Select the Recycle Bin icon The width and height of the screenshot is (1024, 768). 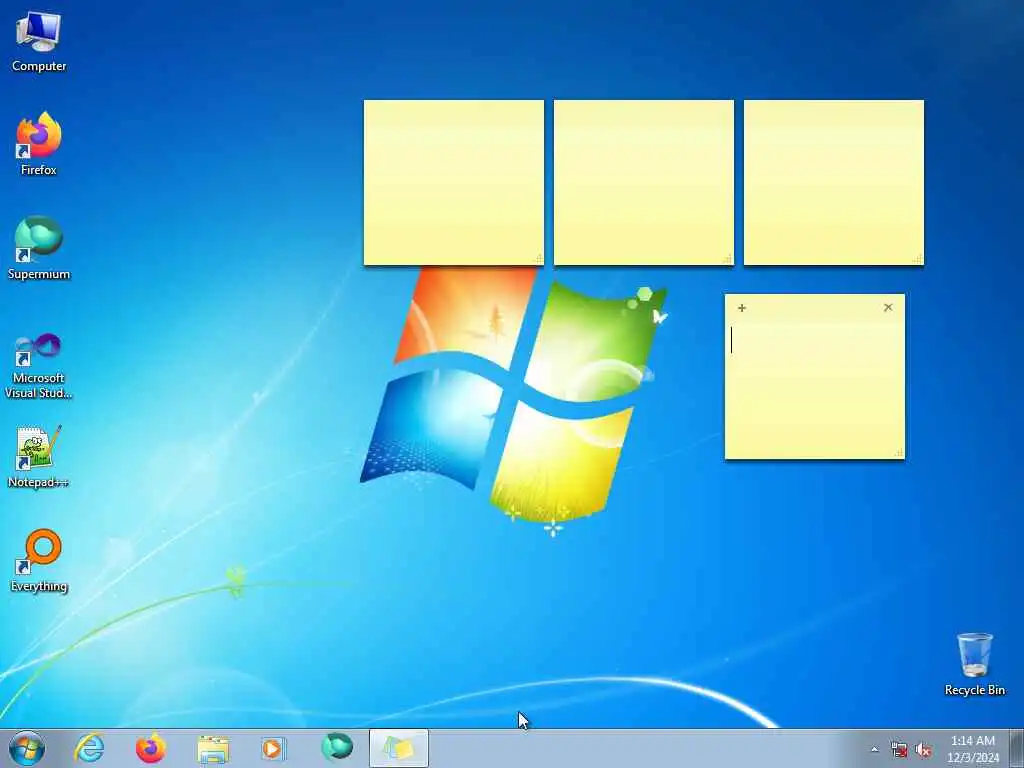pyautogui.click(x=974, y=664)
